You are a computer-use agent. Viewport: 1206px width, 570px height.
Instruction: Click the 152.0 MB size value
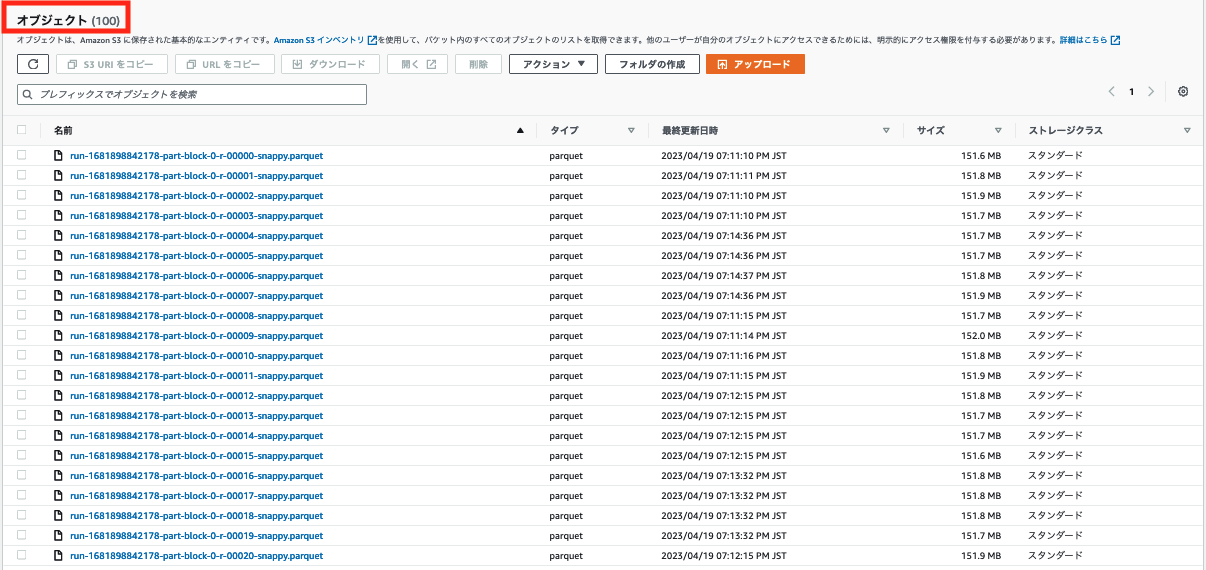click(x=980, y=336)
